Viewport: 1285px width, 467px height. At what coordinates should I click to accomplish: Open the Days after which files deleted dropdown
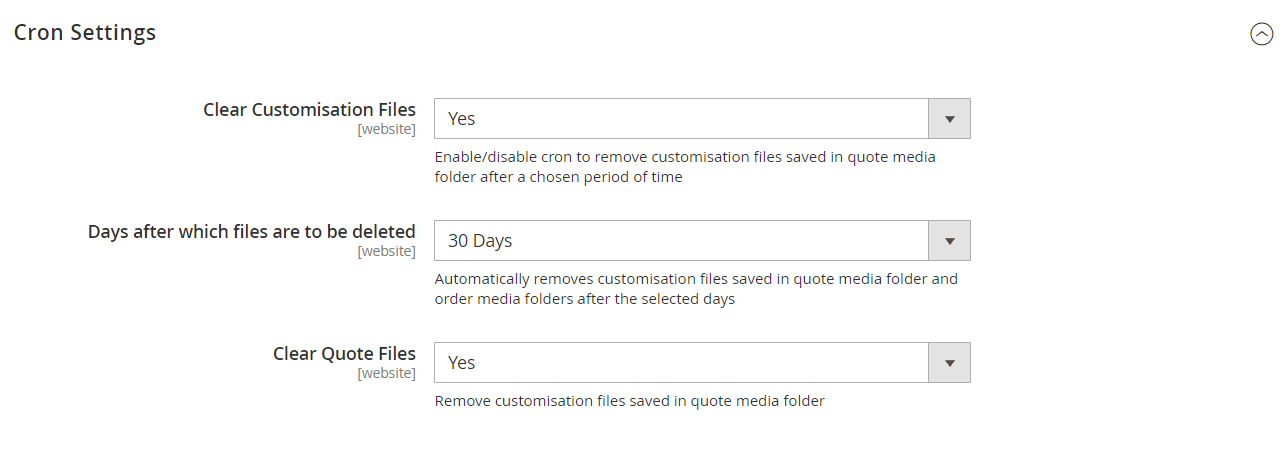(x=682, y=241)
